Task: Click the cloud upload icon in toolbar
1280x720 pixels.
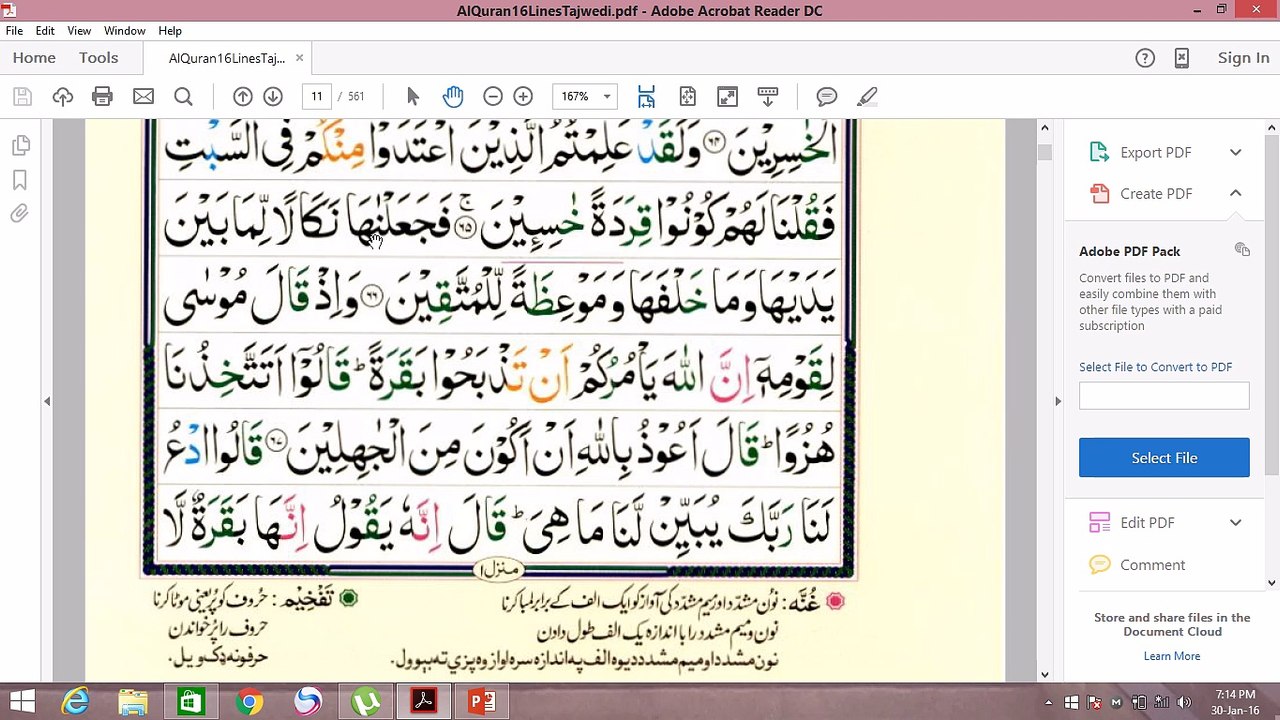Action: tap(63, 96)
